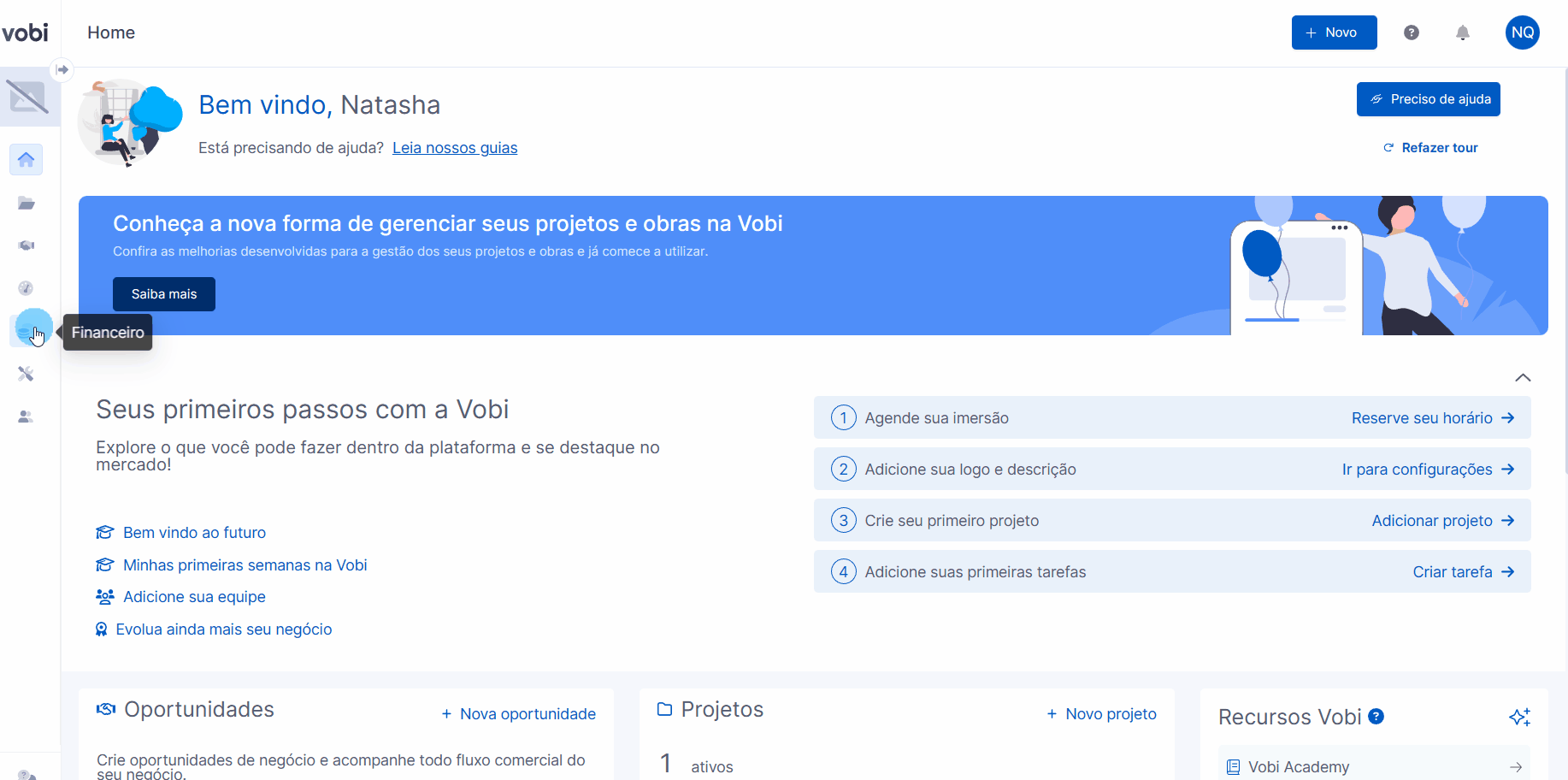Click Refazer tour
The height and width of the screenshot is (780, 1568).
[1430, 148]
